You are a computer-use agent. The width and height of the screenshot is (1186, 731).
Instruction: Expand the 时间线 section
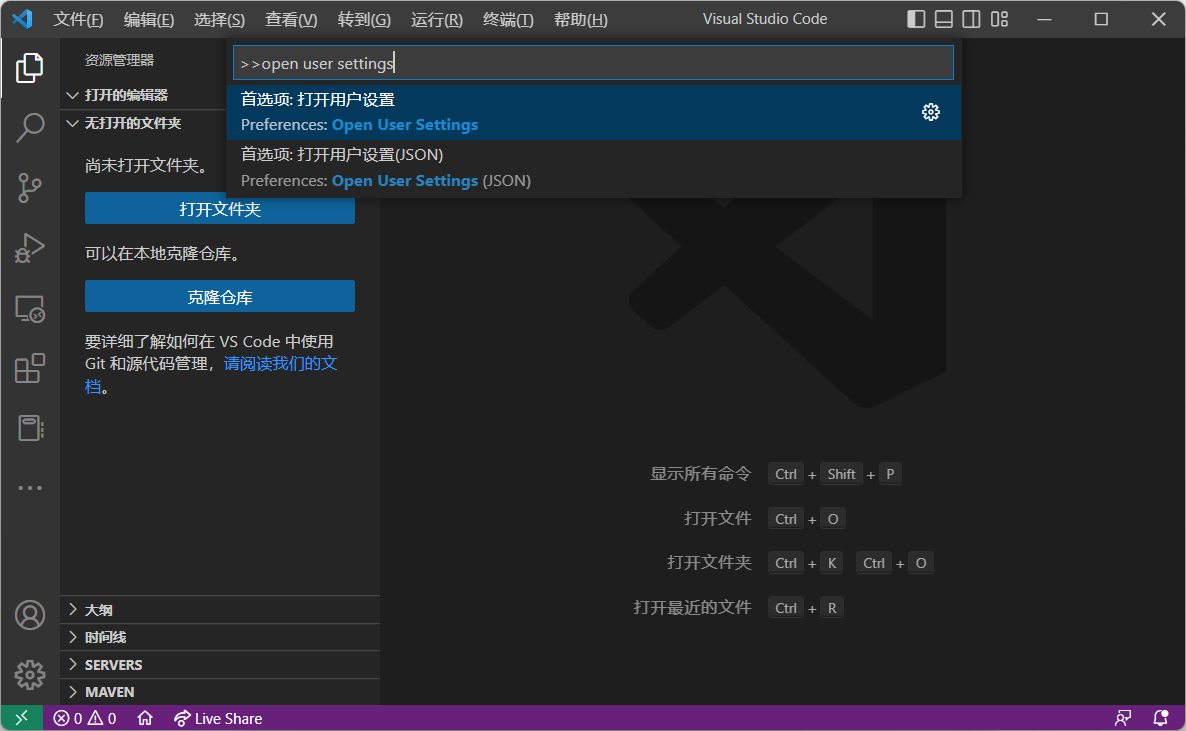coord(105,637)
